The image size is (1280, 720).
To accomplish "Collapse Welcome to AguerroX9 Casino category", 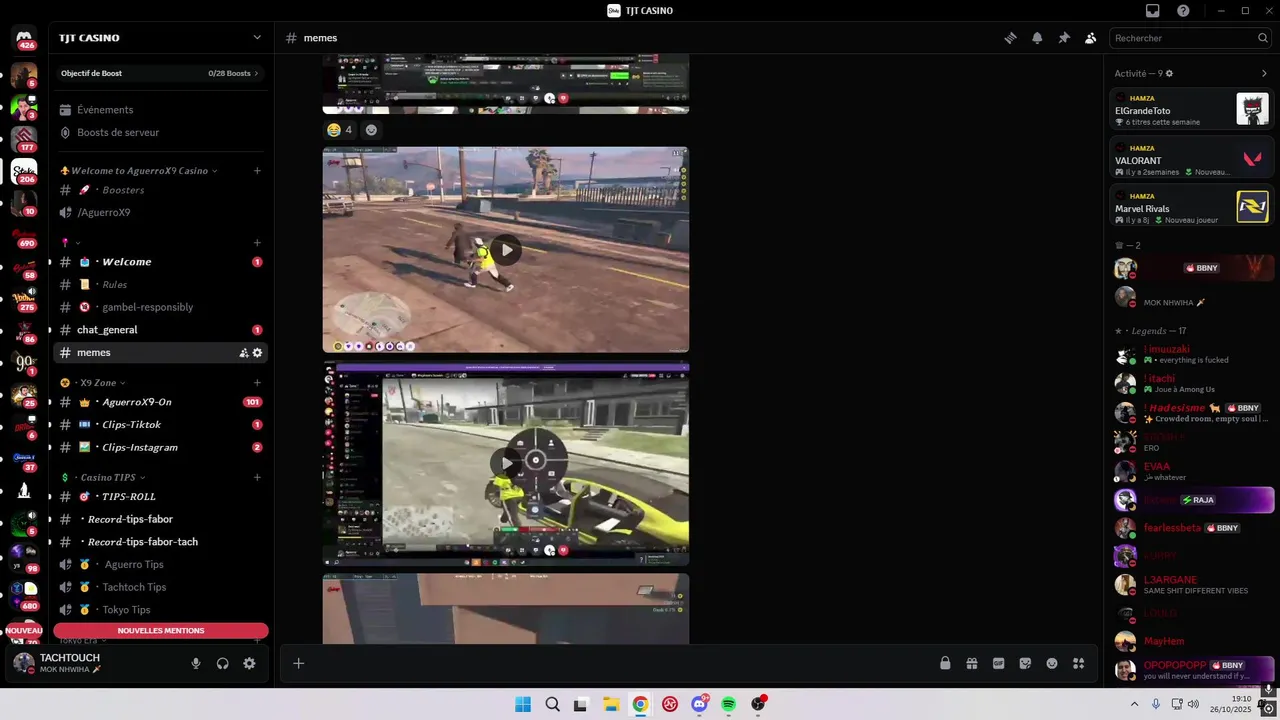I will [x=215, y=171].
